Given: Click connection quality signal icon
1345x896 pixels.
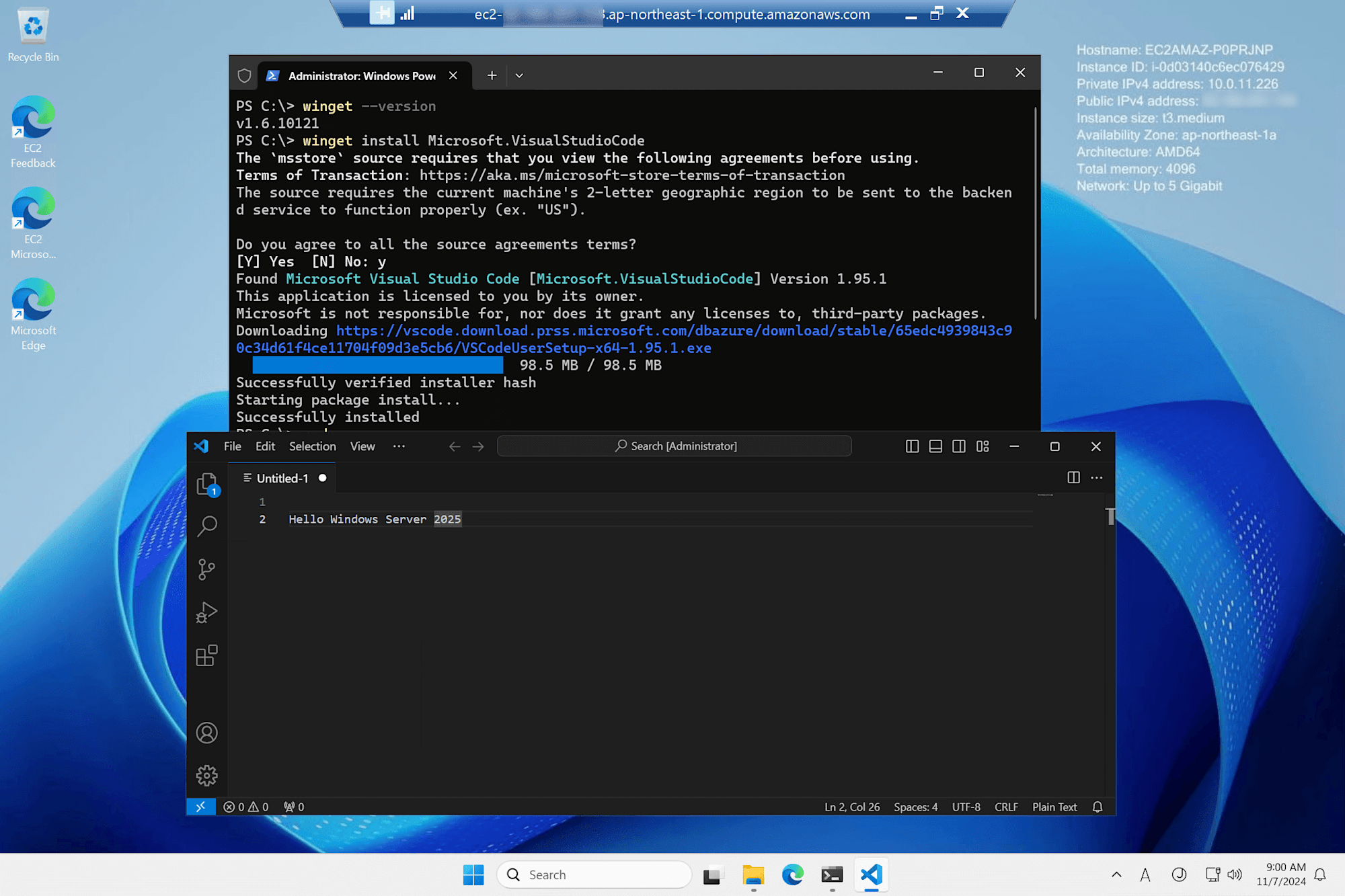Looking at the screenshot, I should [x=408, y=13].
